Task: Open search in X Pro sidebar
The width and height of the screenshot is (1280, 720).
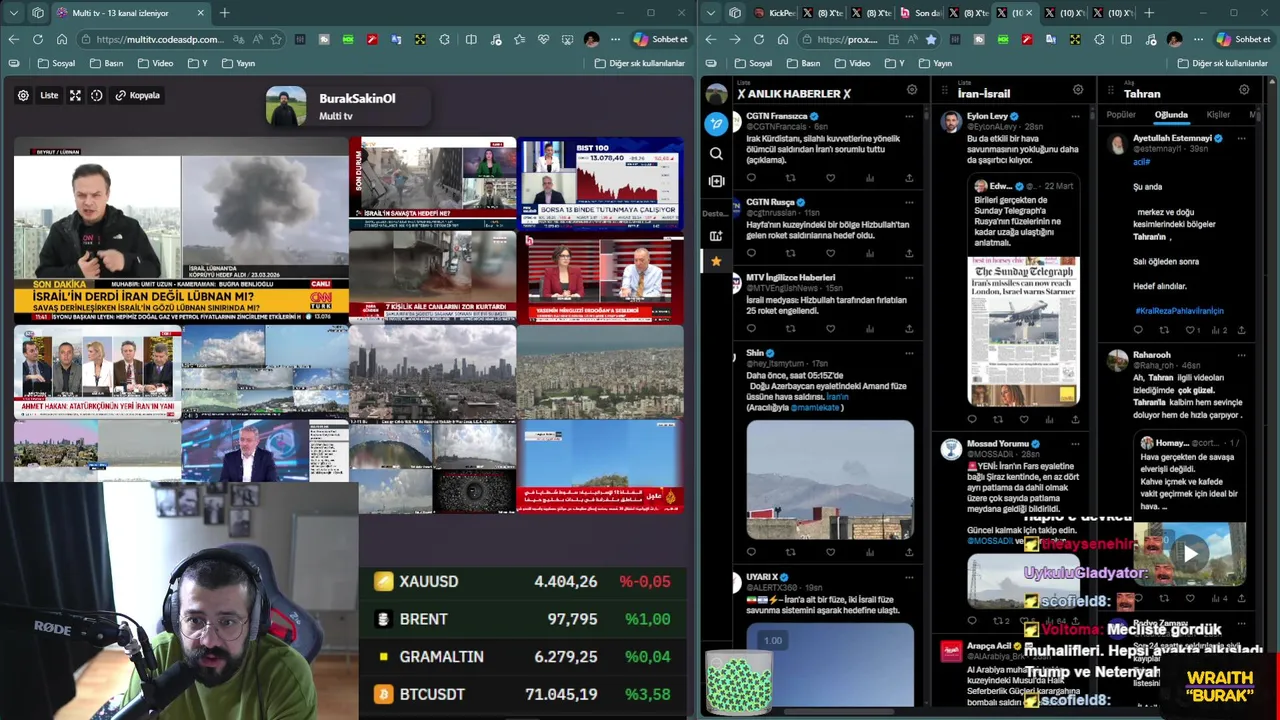Action: tap(716, 153)
